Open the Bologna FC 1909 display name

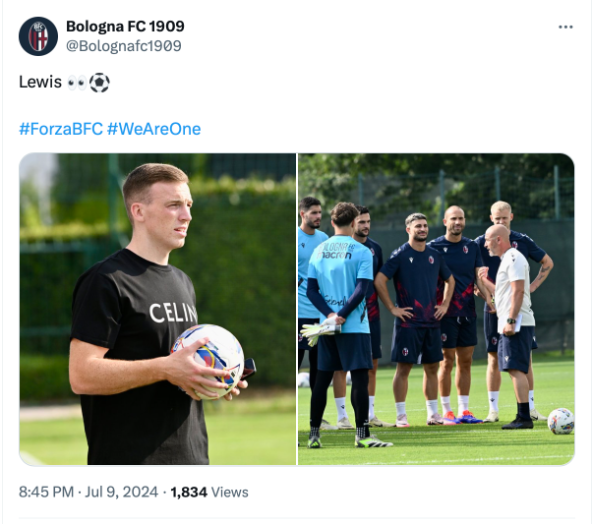click(x=125, y=26)
